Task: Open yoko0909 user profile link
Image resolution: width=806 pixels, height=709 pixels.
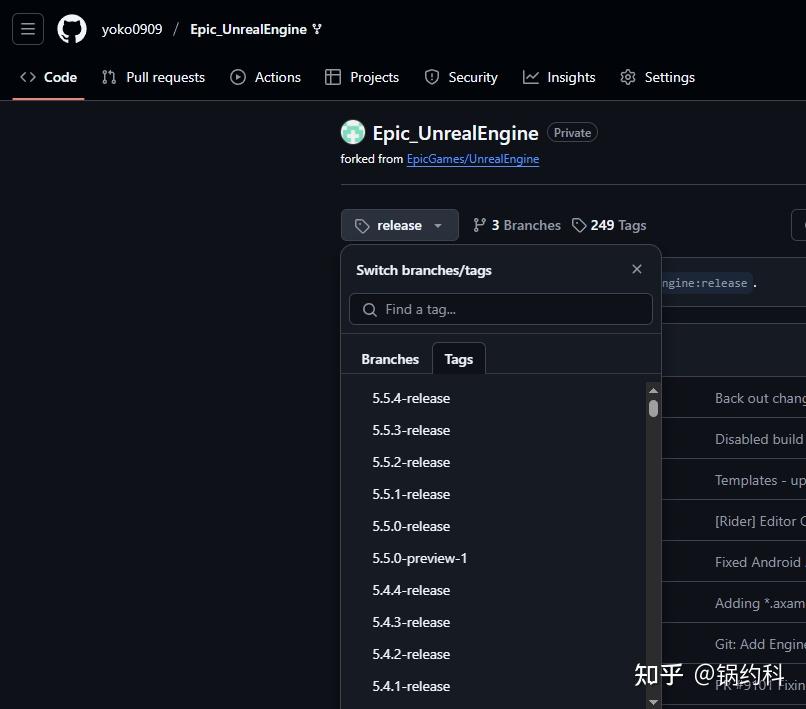Action: pos(132,29)
